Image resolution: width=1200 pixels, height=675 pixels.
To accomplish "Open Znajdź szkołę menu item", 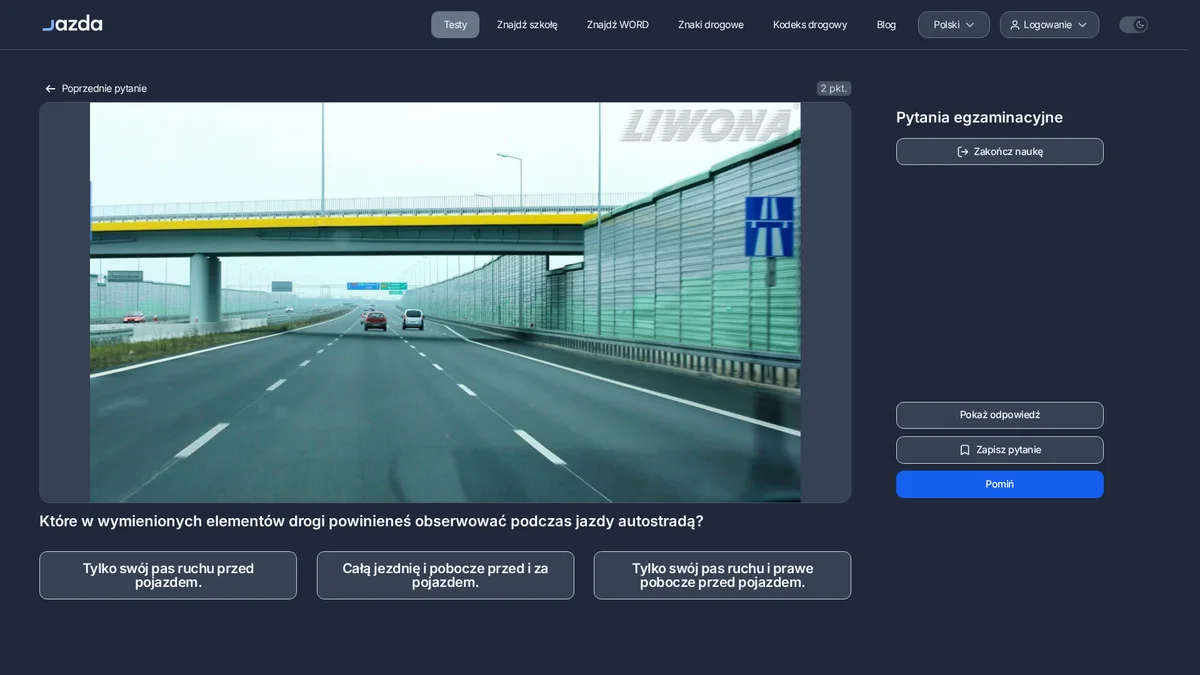I will (527, 25).
